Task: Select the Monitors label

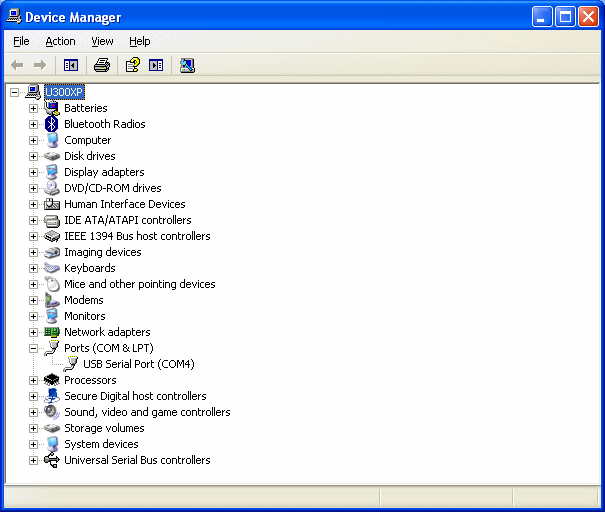Action: coord(85,316)
